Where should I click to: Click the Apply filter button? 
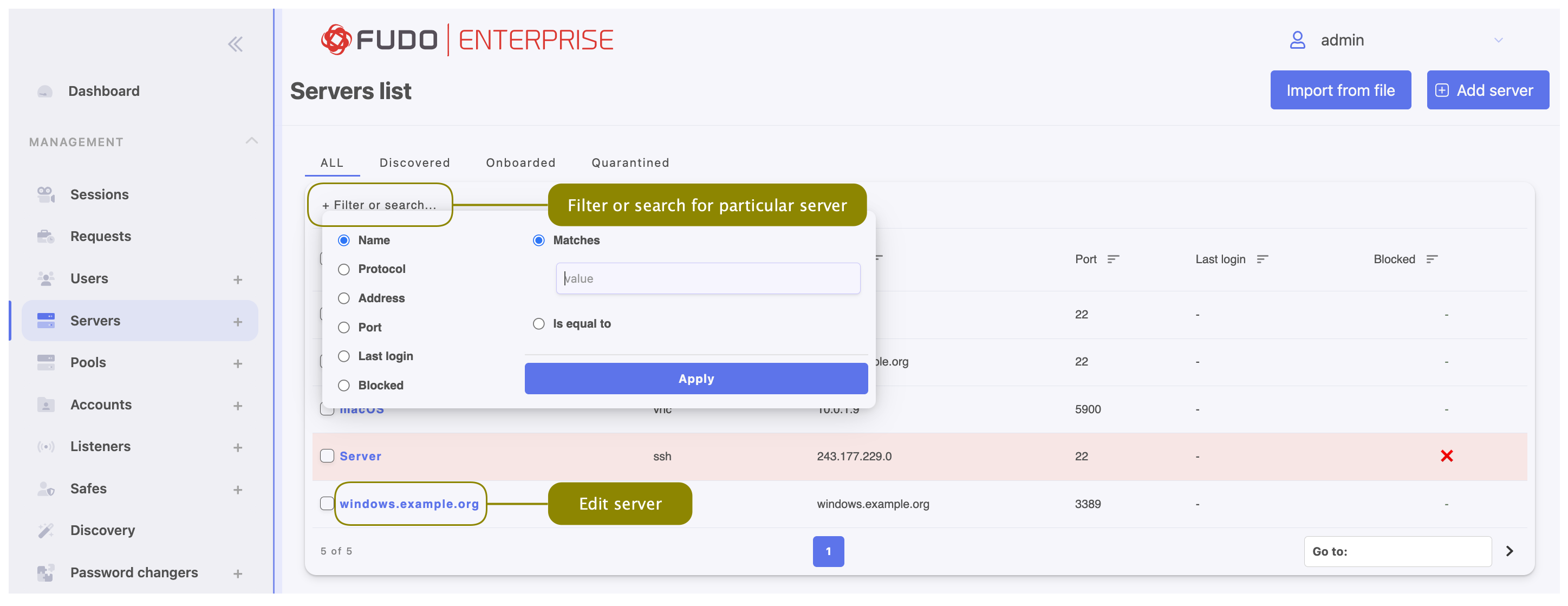[696, 379]
